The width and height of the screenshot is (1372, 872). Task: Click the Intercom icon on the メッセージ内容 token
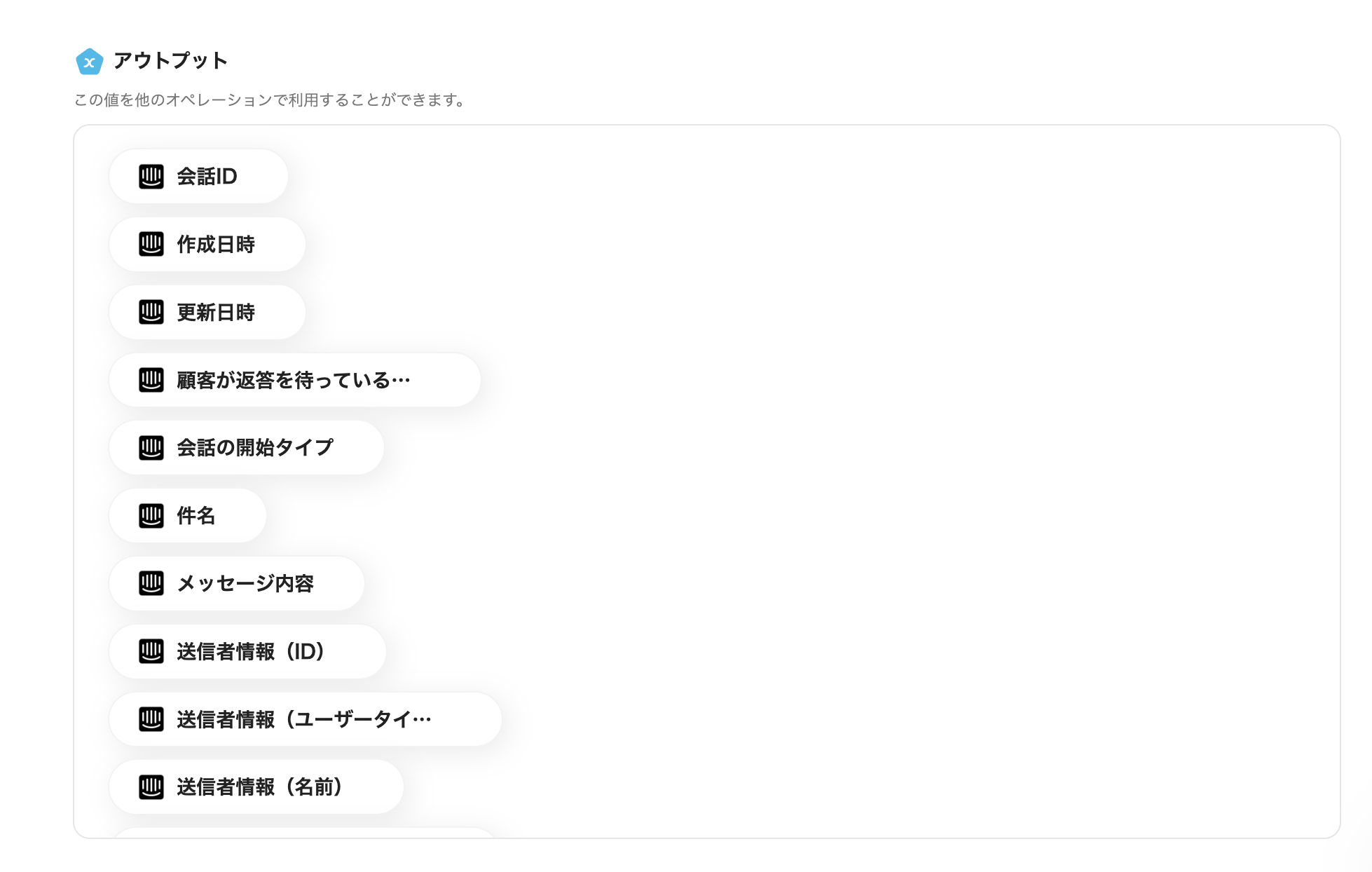(x=150, y=583)
